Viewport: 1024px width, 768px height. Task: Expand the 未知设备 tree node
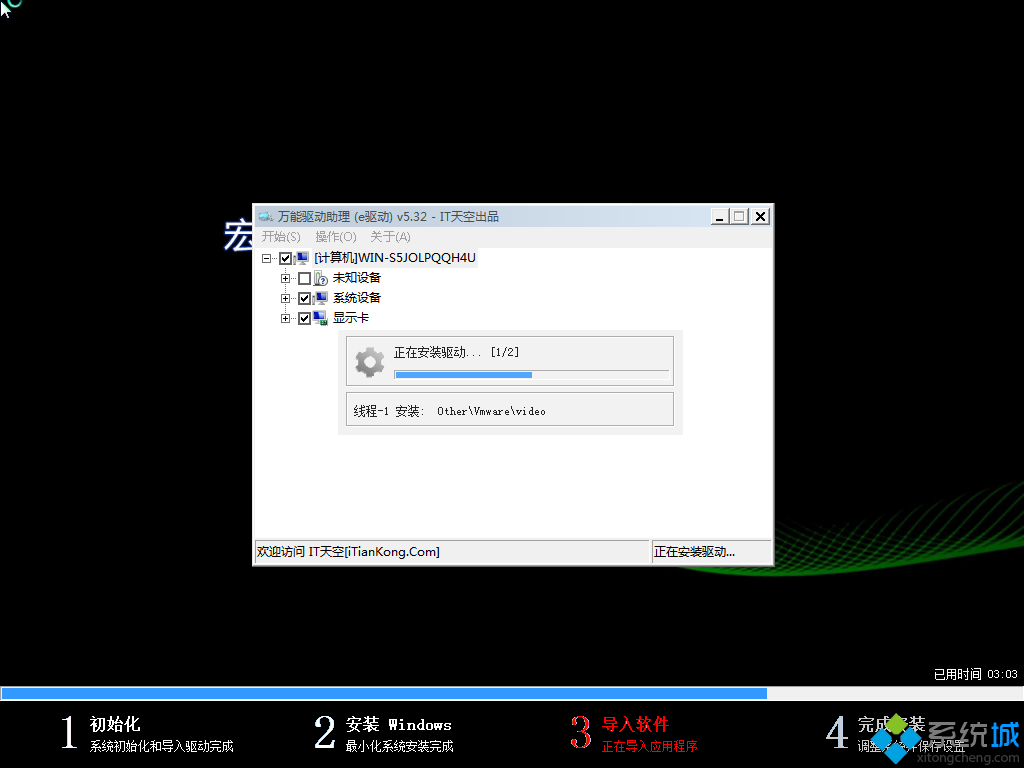tap(285, 277)
